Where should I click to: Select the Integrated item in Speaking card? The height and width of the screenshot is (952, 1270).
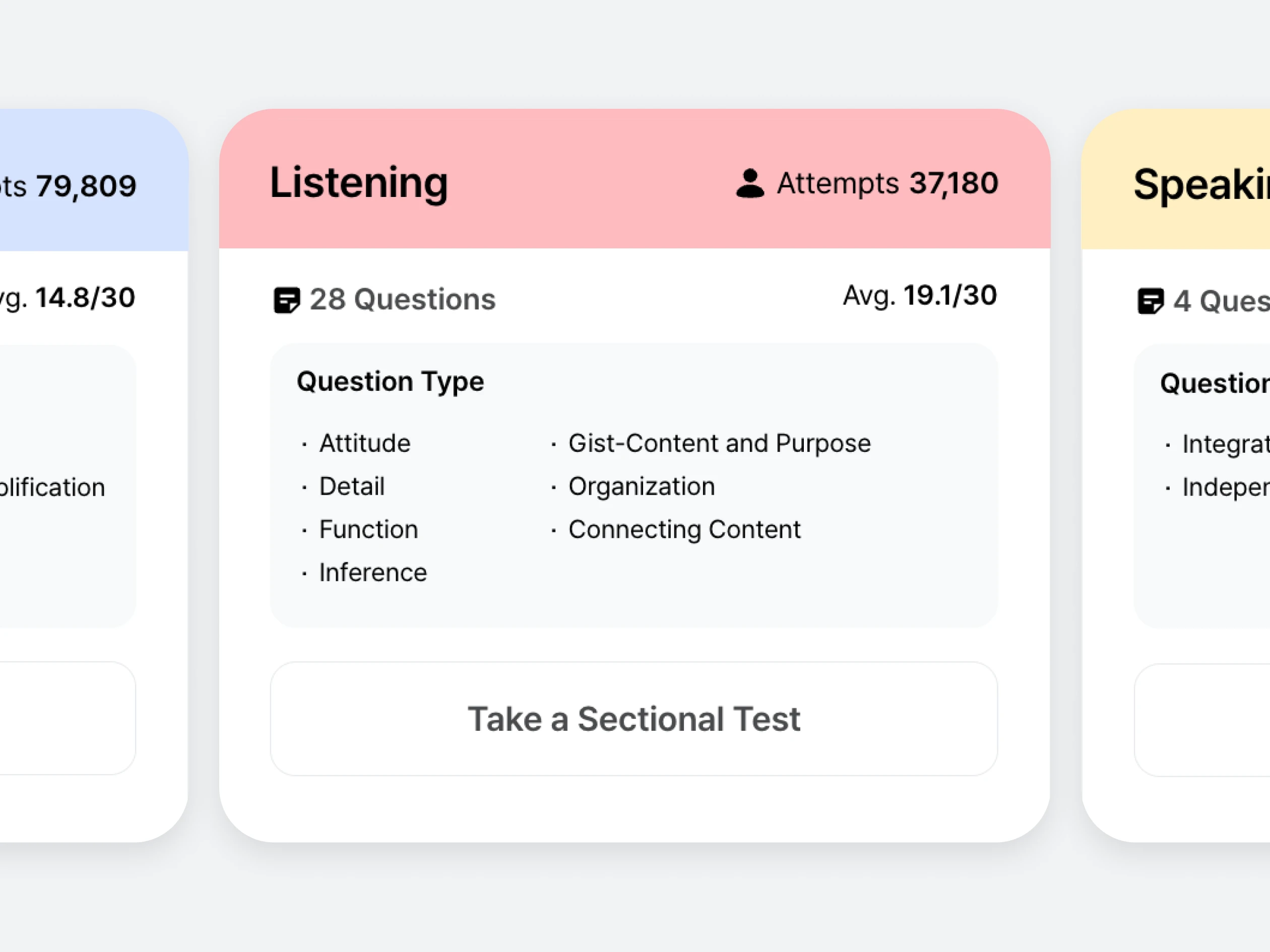(1223, 444)
